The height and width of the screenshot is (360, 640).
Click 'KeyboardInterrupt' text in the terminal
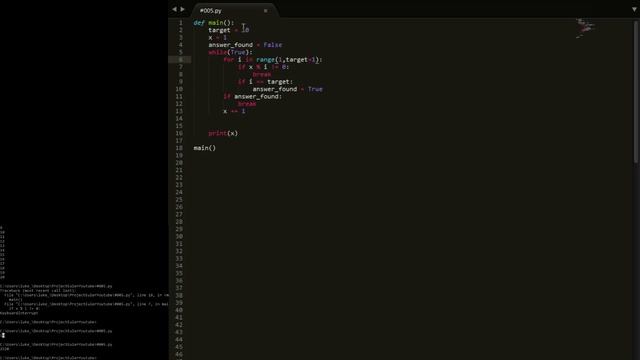coord(19,313)
